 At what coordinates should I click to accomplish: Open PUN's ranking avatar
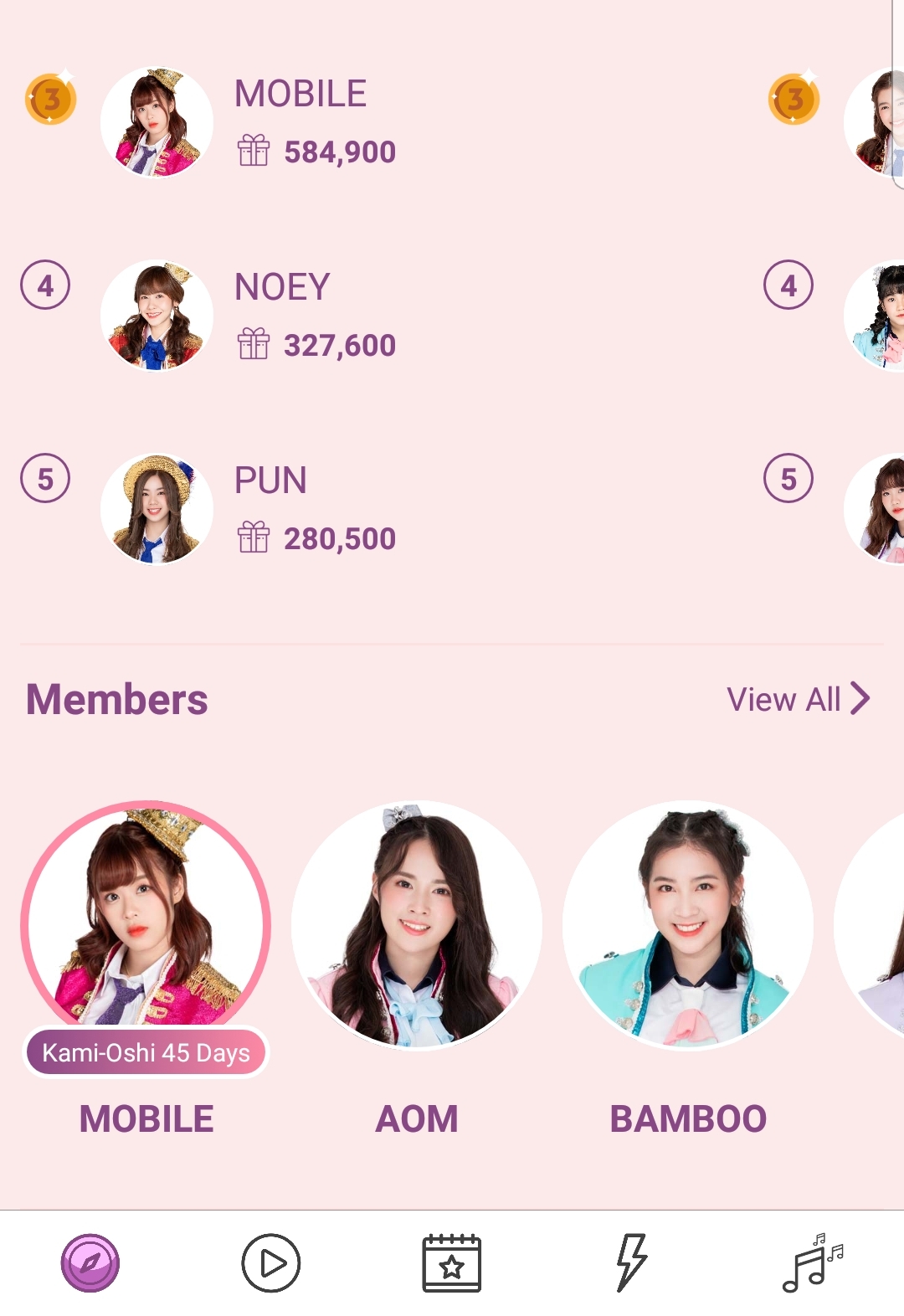[157, 509]
